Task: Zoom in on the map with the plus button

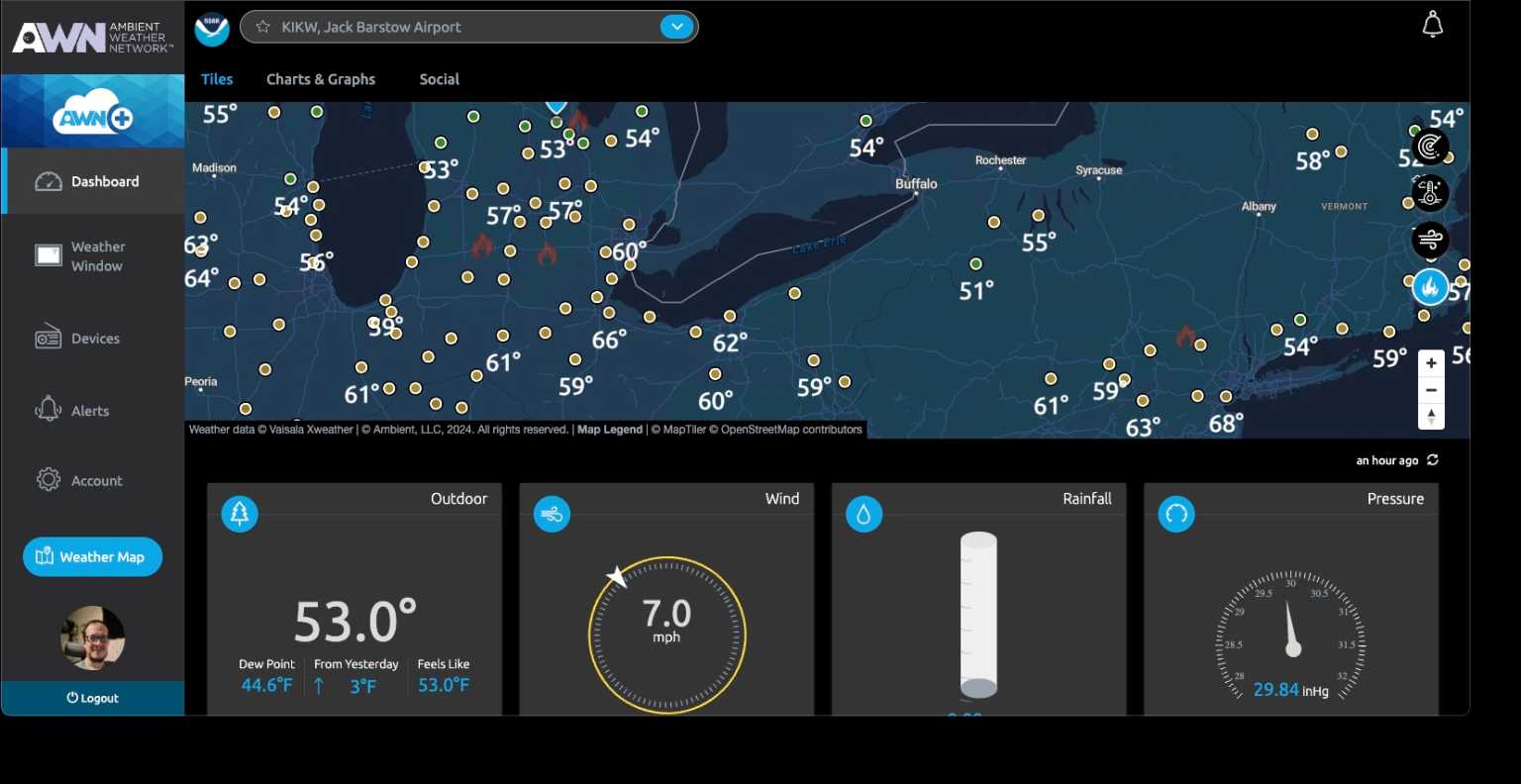Action: pyautogui.click(x=1430, y=362)
